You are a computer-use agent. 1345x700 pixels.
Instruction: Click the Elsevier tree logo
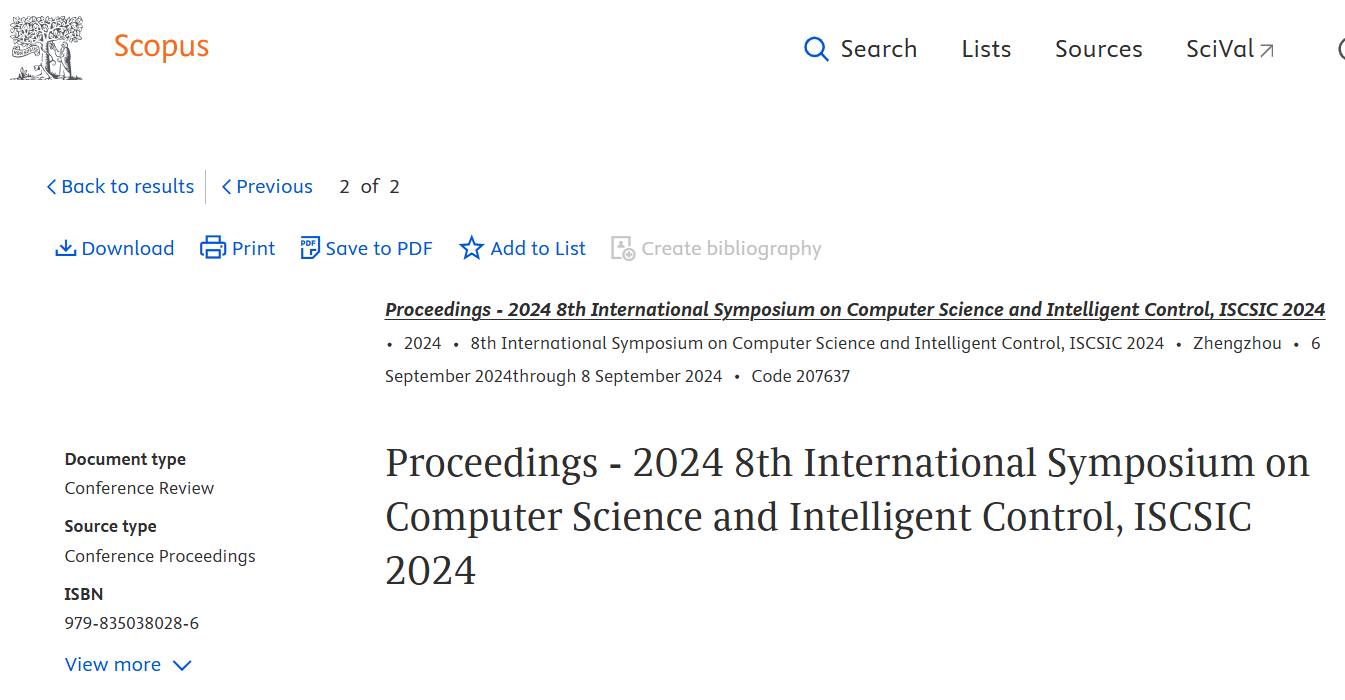[x=46, y=48]
